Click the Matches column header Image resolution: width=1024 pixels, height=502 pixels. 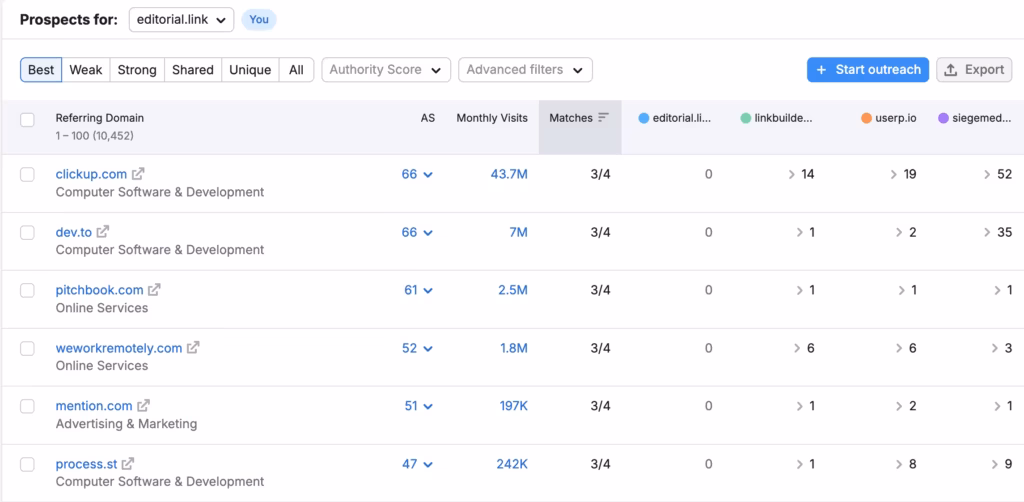pos(580,127)
